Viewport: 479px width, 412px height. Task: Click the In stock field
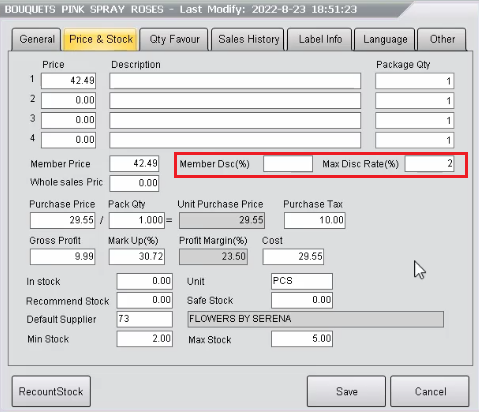click(145, 281)
